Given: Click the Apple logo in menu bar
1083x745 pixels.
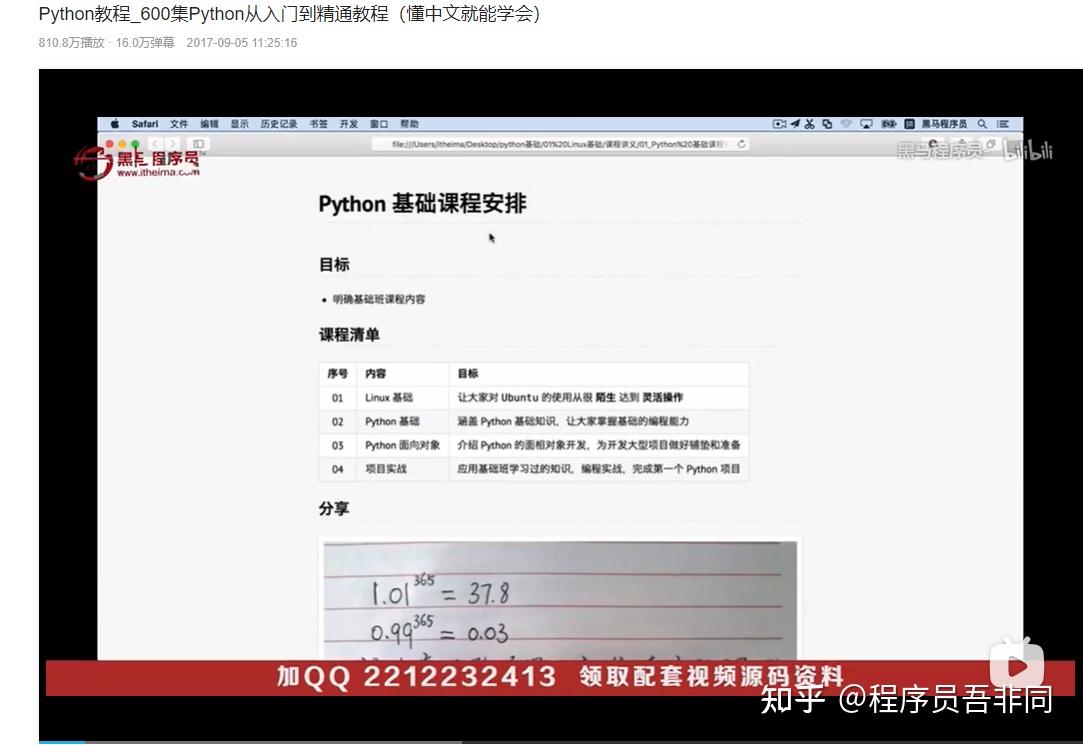Looking at the screenshot, I should pyautogui.click(x=114, y=124).
